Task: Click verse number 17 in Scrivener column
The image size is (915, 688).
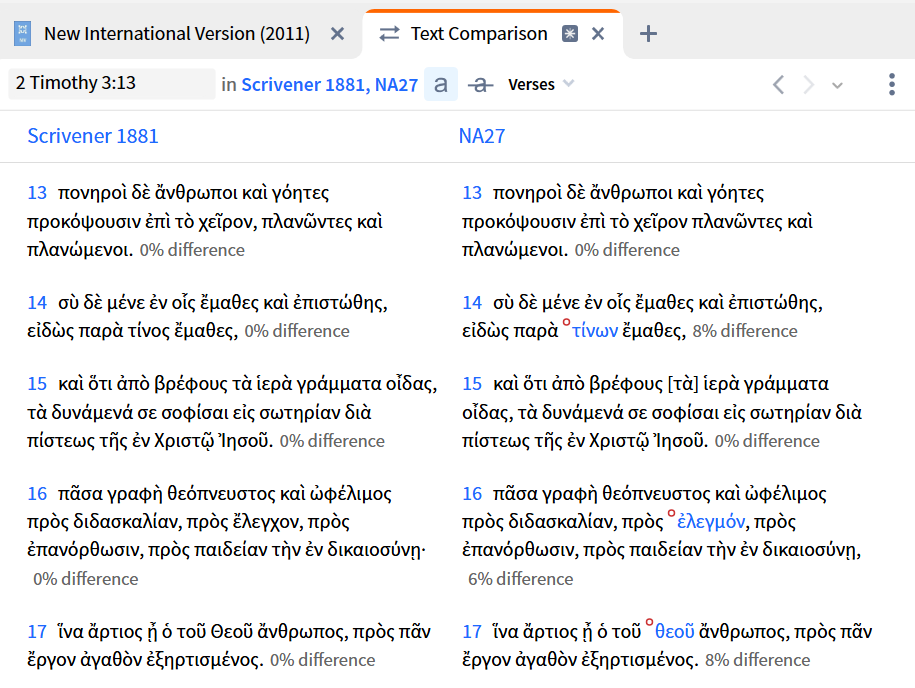Action: (x=37, y=631)
